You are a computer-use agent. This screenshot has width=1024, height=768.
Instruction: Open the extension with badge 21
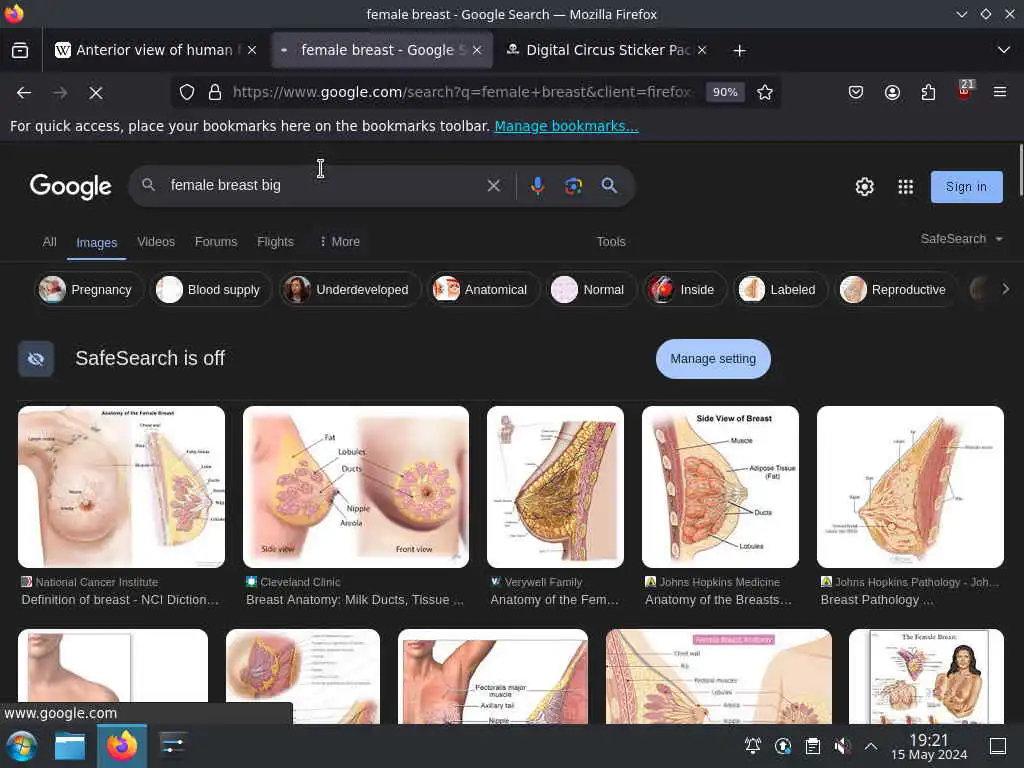click(965, 90)
